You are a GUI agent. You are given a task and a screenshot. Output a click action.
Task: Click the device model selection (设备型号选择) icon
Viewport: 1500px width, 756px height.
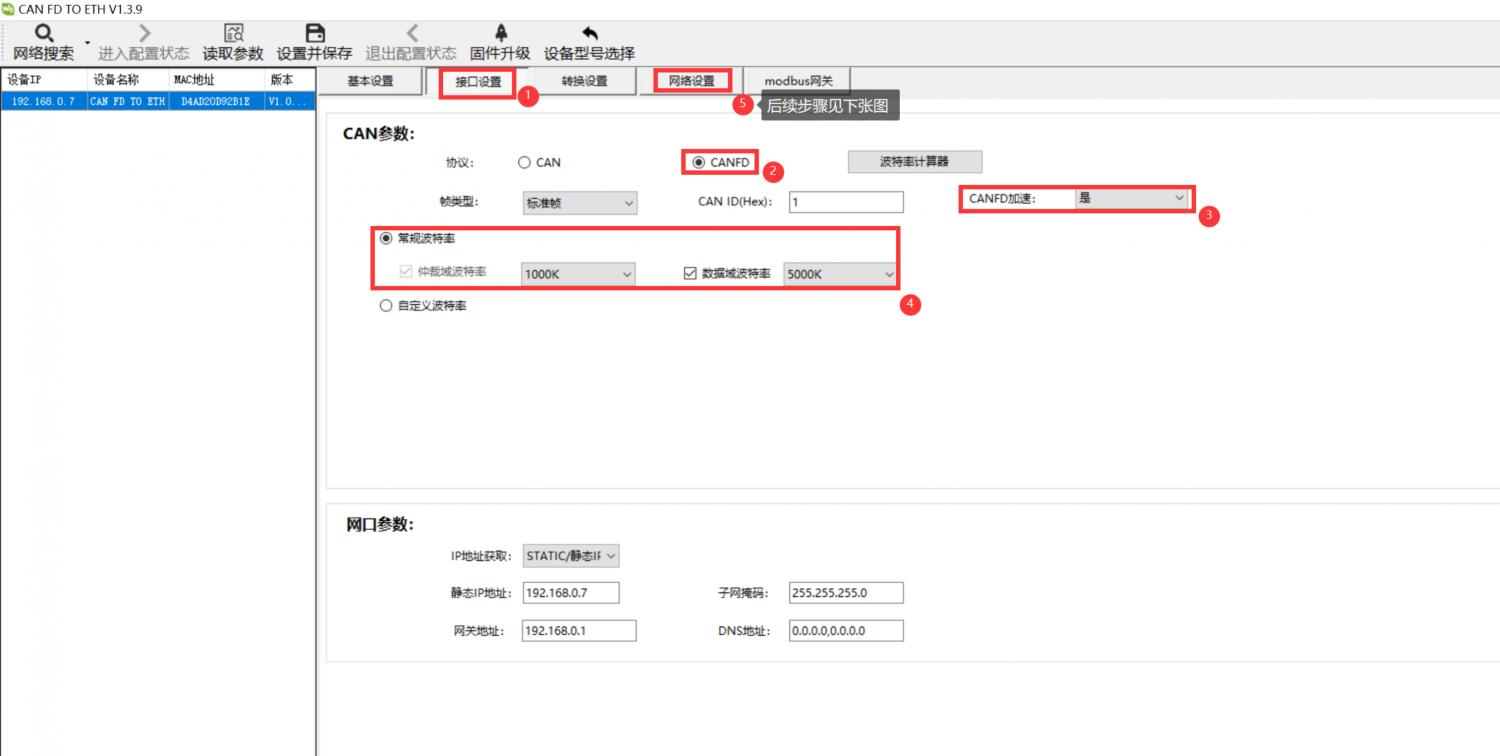pos(589,34)
